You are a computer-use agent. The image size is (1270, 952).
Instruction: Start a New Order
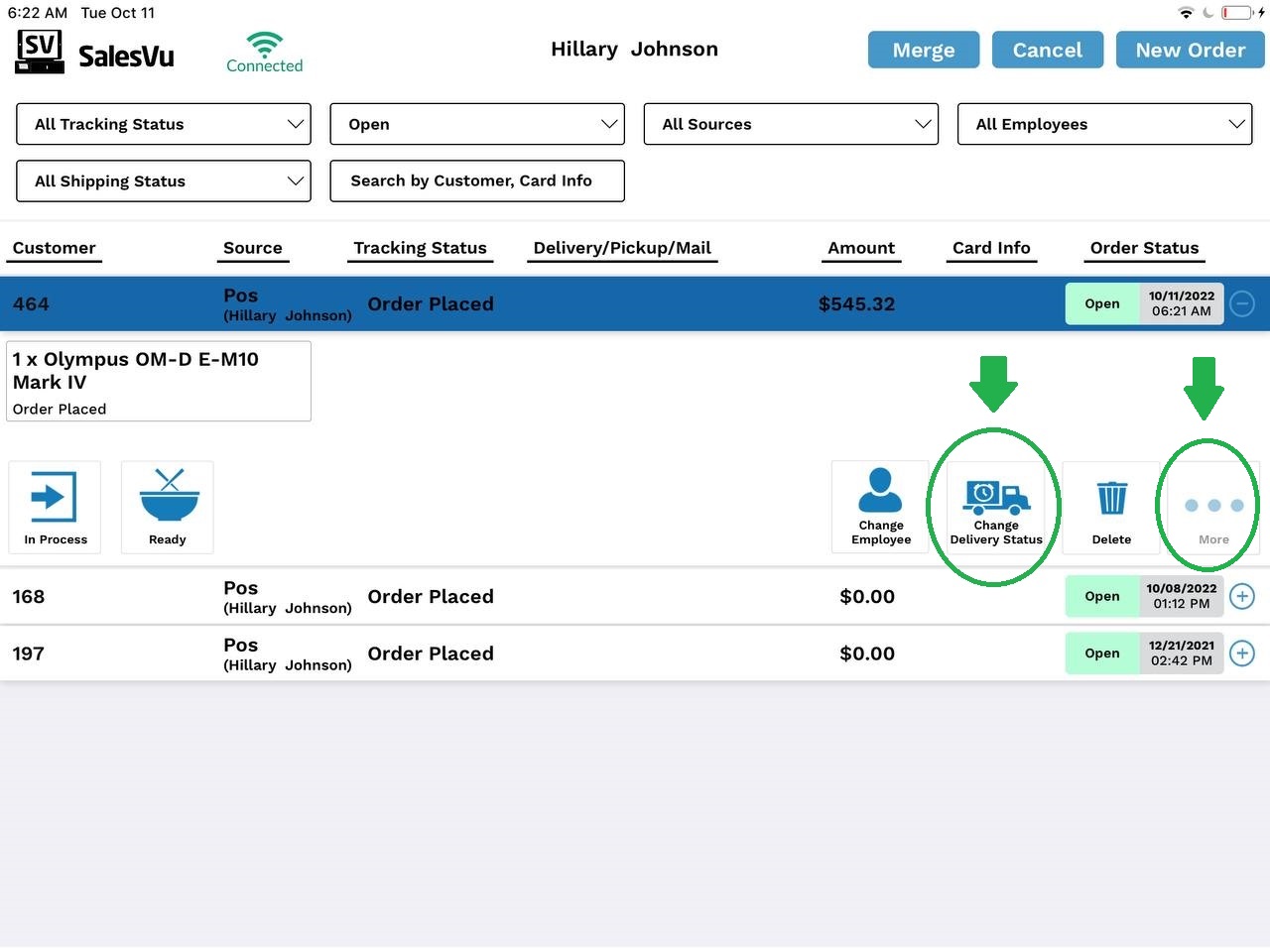[1190, 50]
